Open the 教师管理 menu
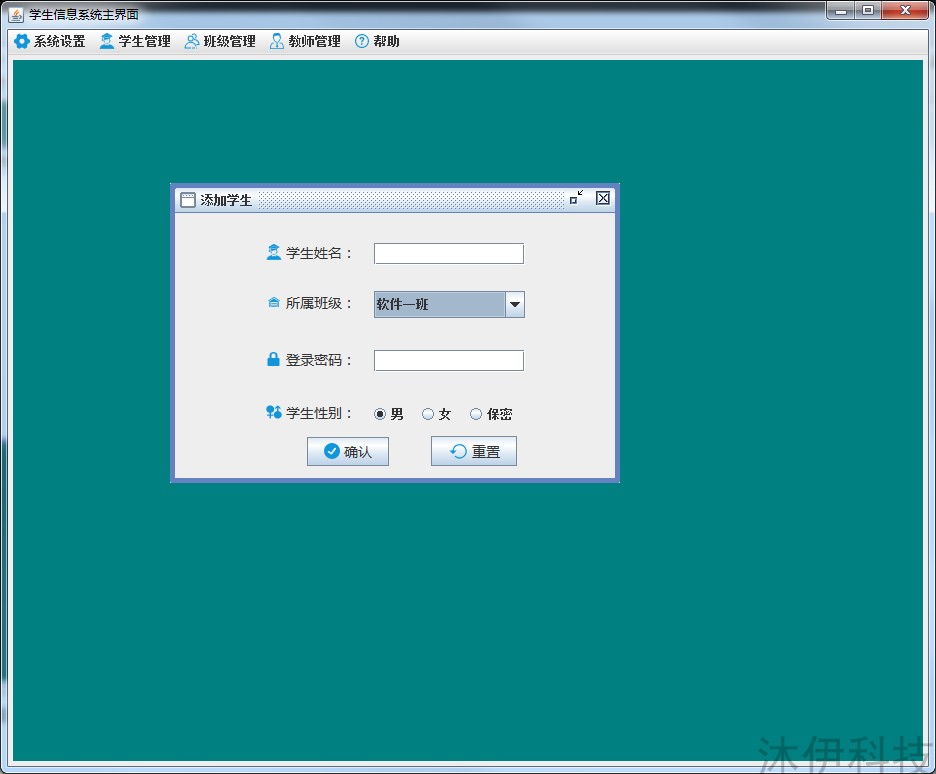The image size is (936, 774). pos(305,41)
